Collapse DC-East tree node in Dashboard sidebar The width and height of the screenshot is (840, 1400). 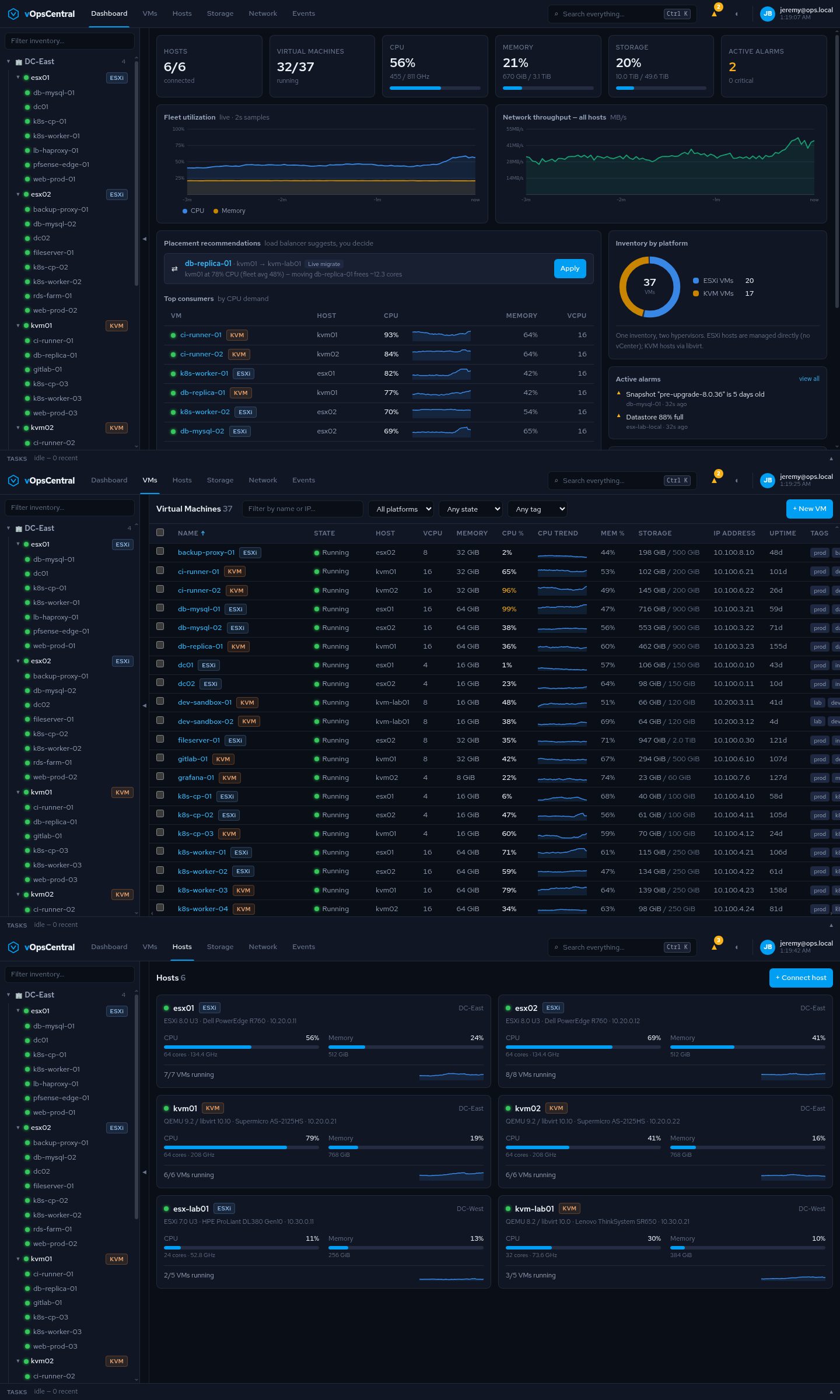(x=9, y=62)
